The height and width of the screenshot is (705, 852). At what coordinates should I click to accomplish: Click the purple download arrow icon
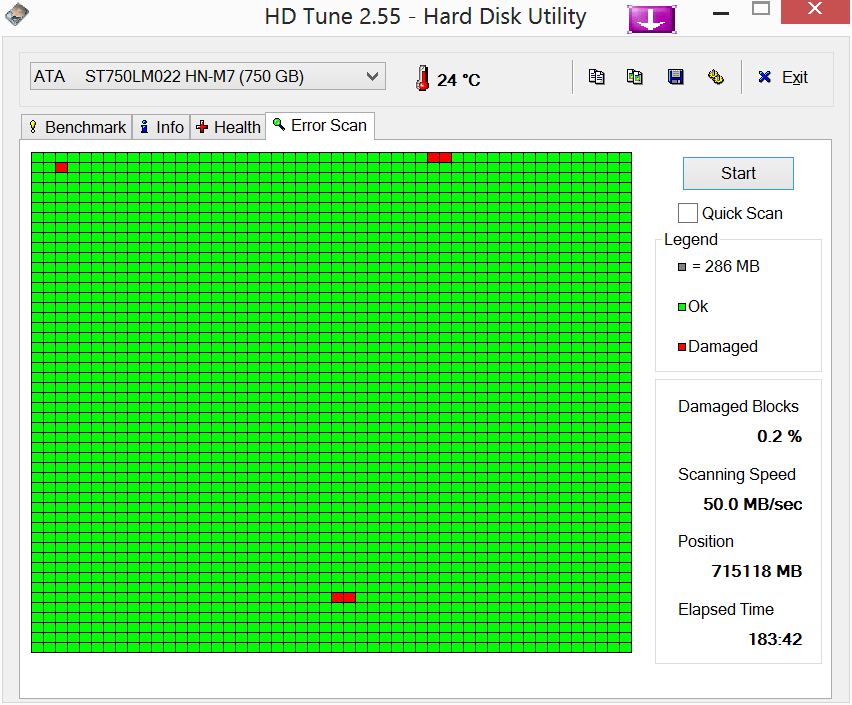point(651,19)
